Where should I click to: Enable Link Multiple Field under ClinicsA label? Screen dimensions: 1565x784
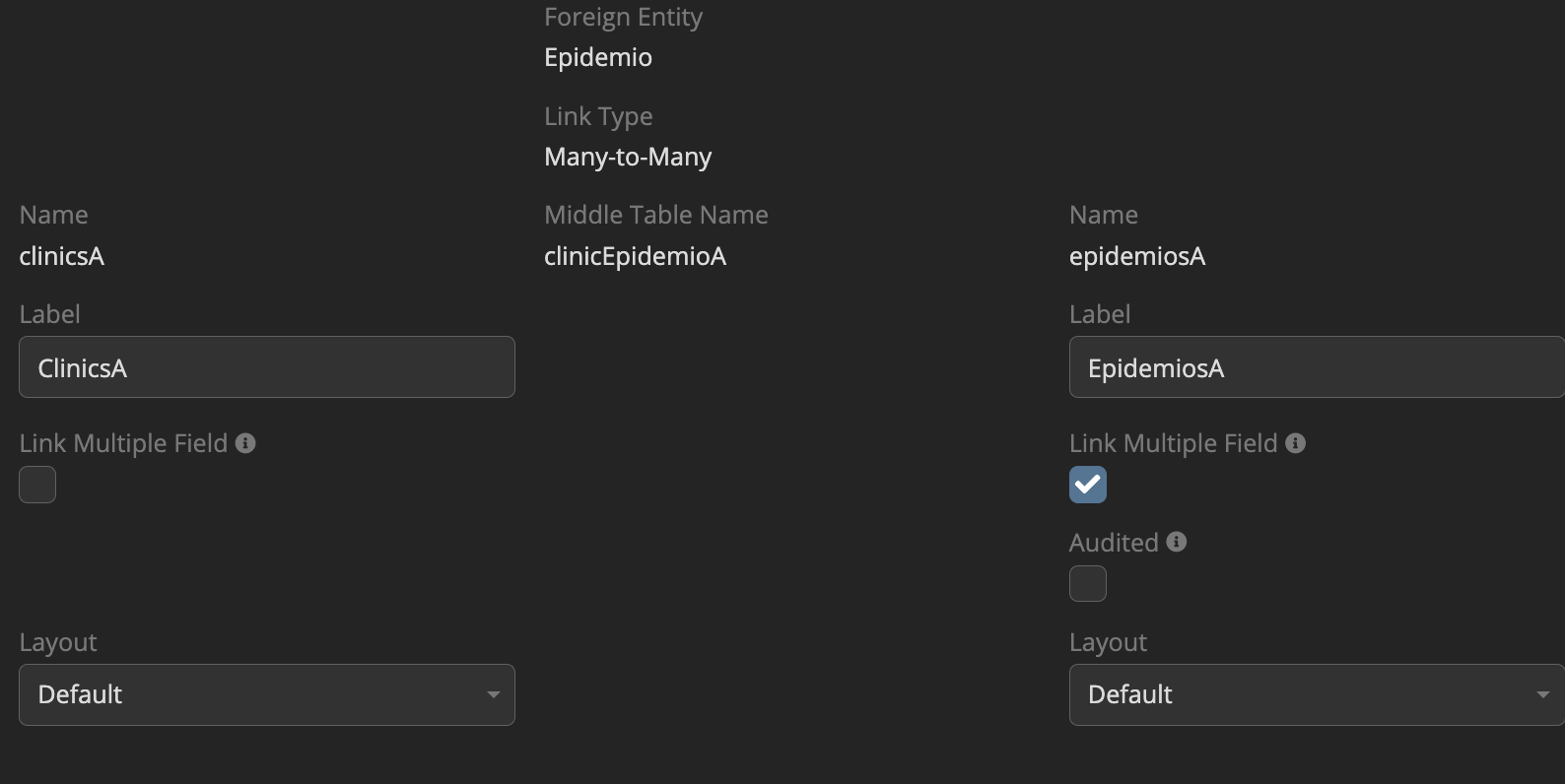click(37, 485)
